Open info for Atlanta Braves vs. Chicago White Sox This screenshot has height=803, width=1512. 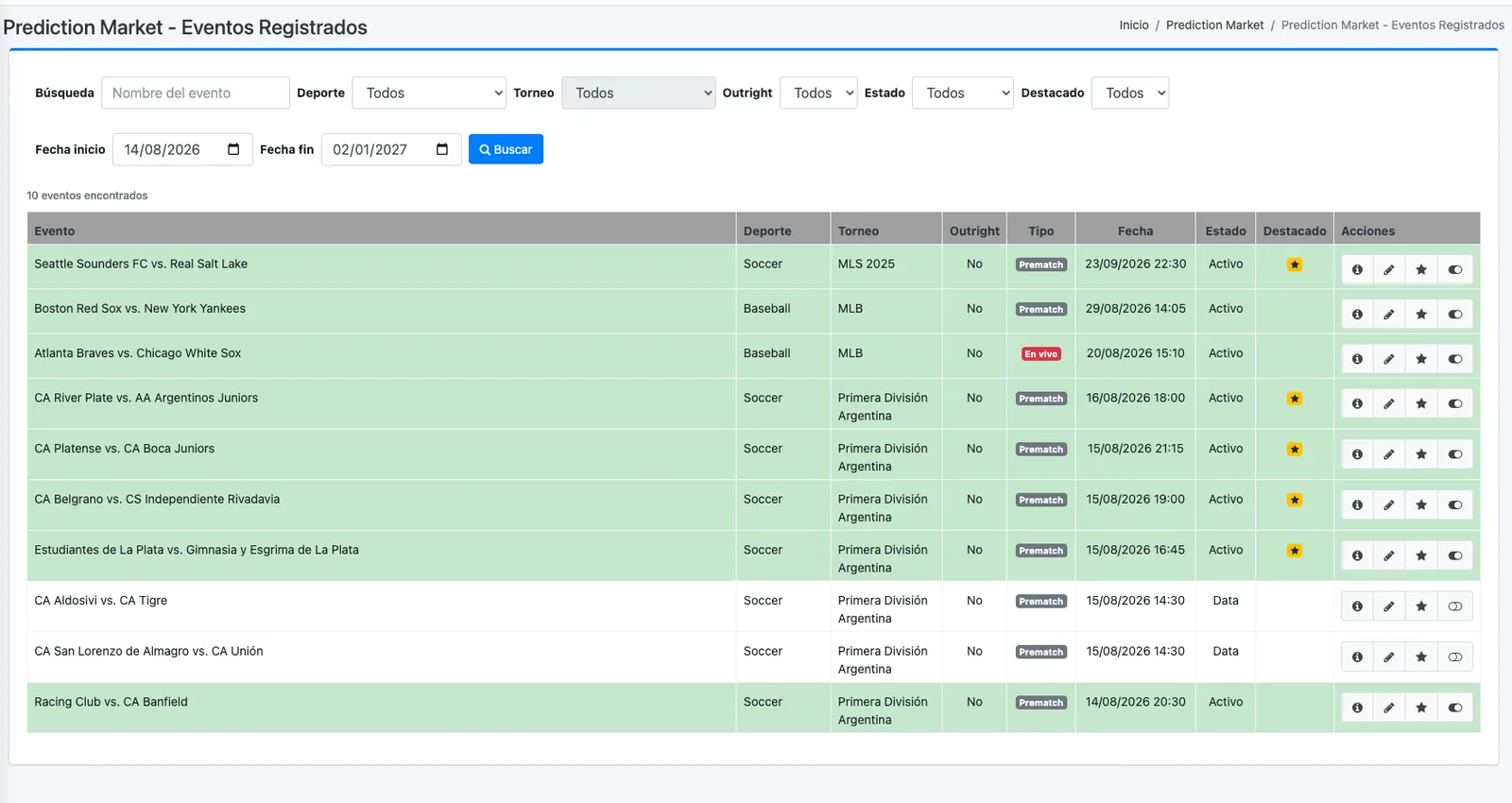click(x=1357, y=359)
